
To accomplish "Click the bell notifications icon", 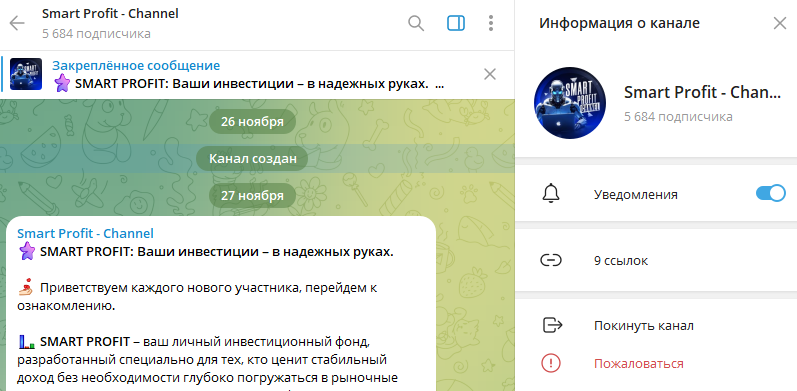I will click(x=551, y=194).
